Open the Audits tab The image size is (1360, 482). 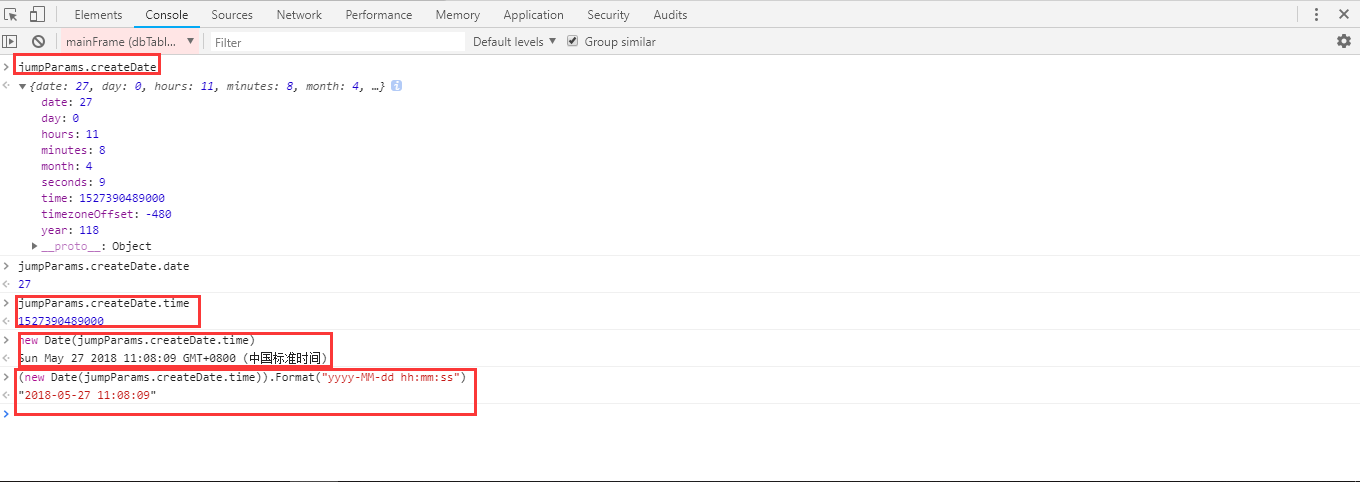tap(670, 15)
